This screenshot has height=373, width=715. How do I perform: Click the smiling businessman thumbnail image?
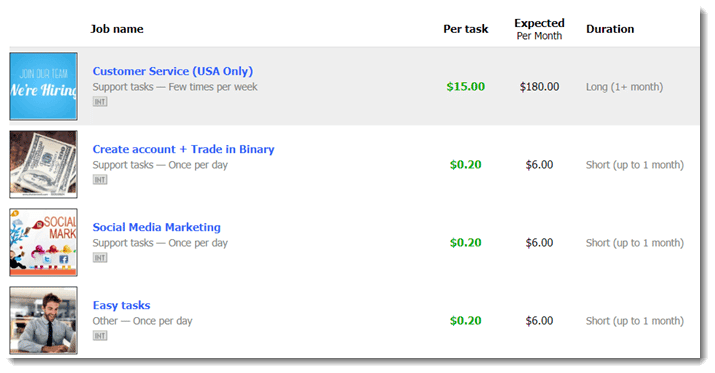(43, 320)
